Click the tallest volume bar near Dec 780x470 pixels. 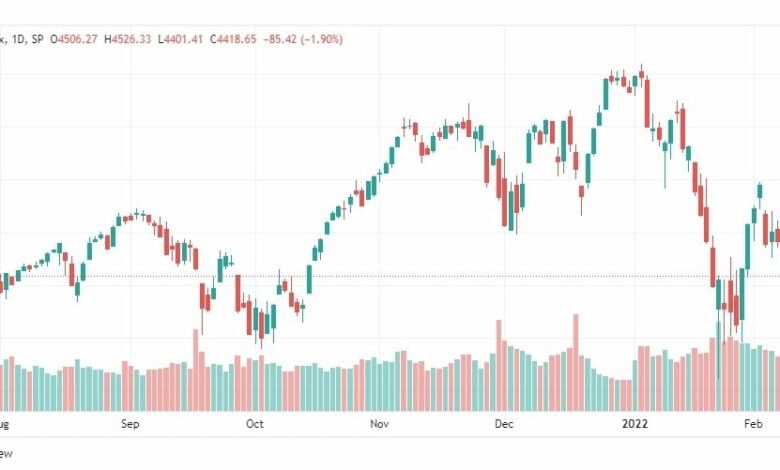point(498,366)
